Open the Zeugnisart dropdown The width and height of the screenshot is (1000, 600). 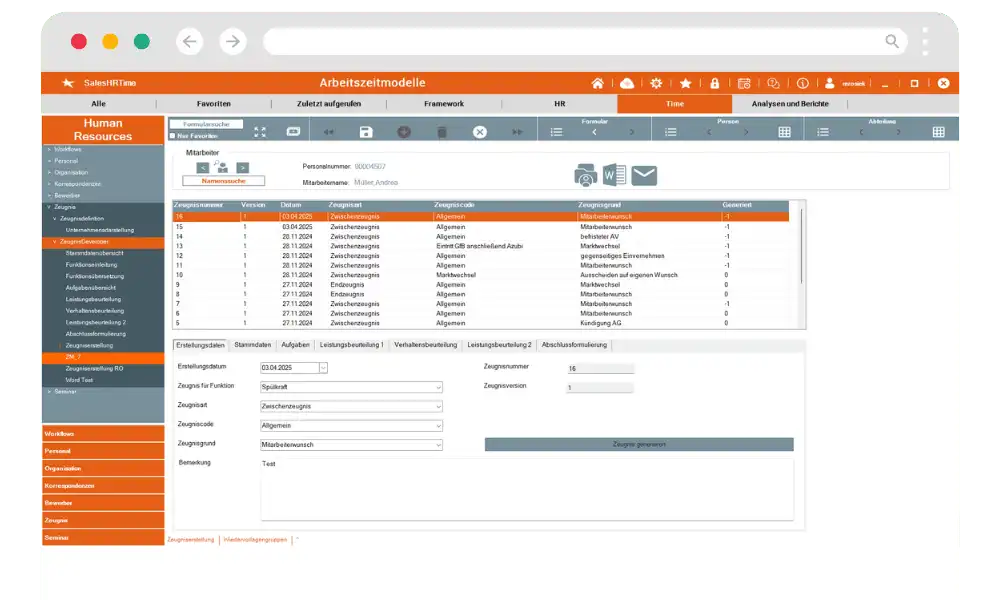tap(438, 406)
